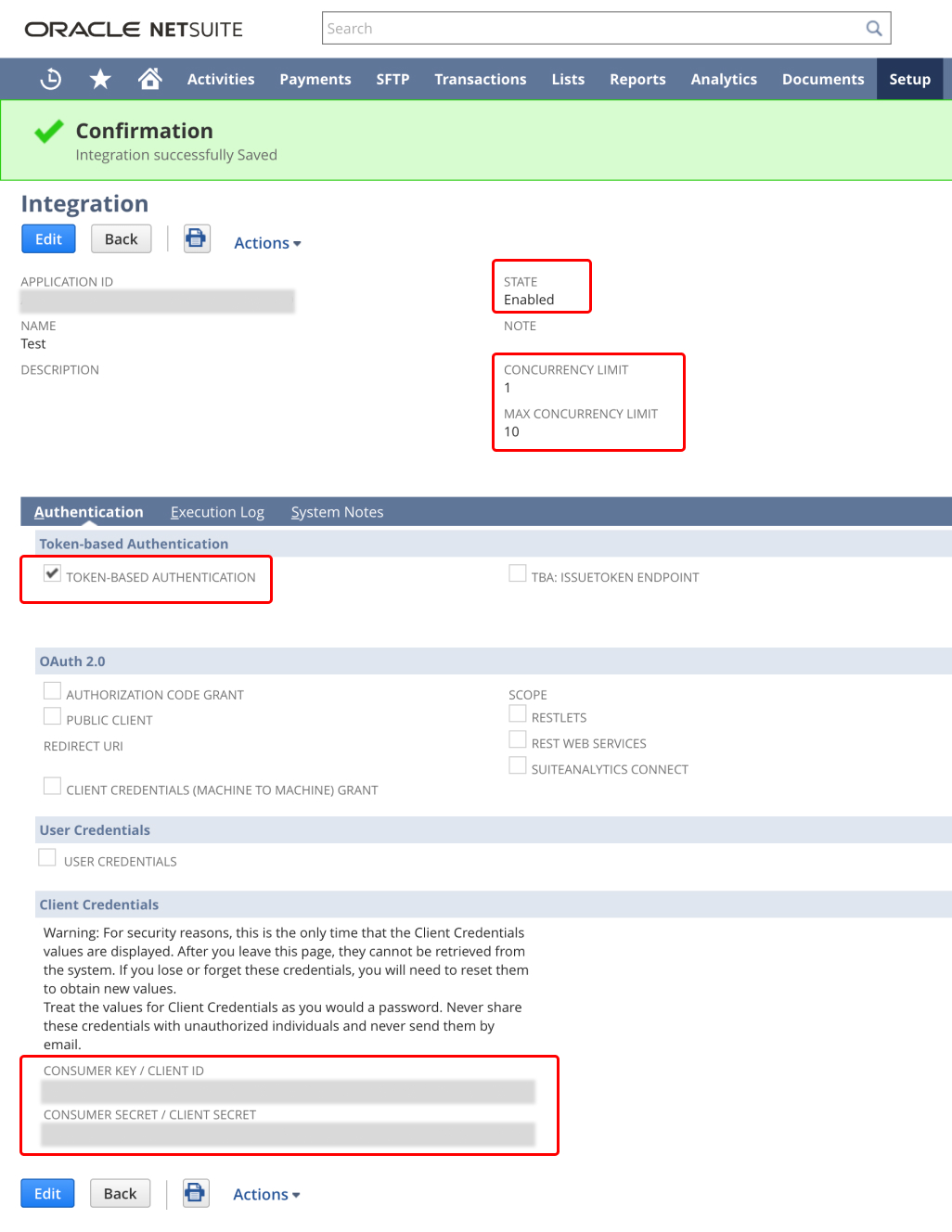Image resolution: width=952 pixels, height=1232 pixels.
Task: Click the recent records clock icon
Action: [50, 79]
